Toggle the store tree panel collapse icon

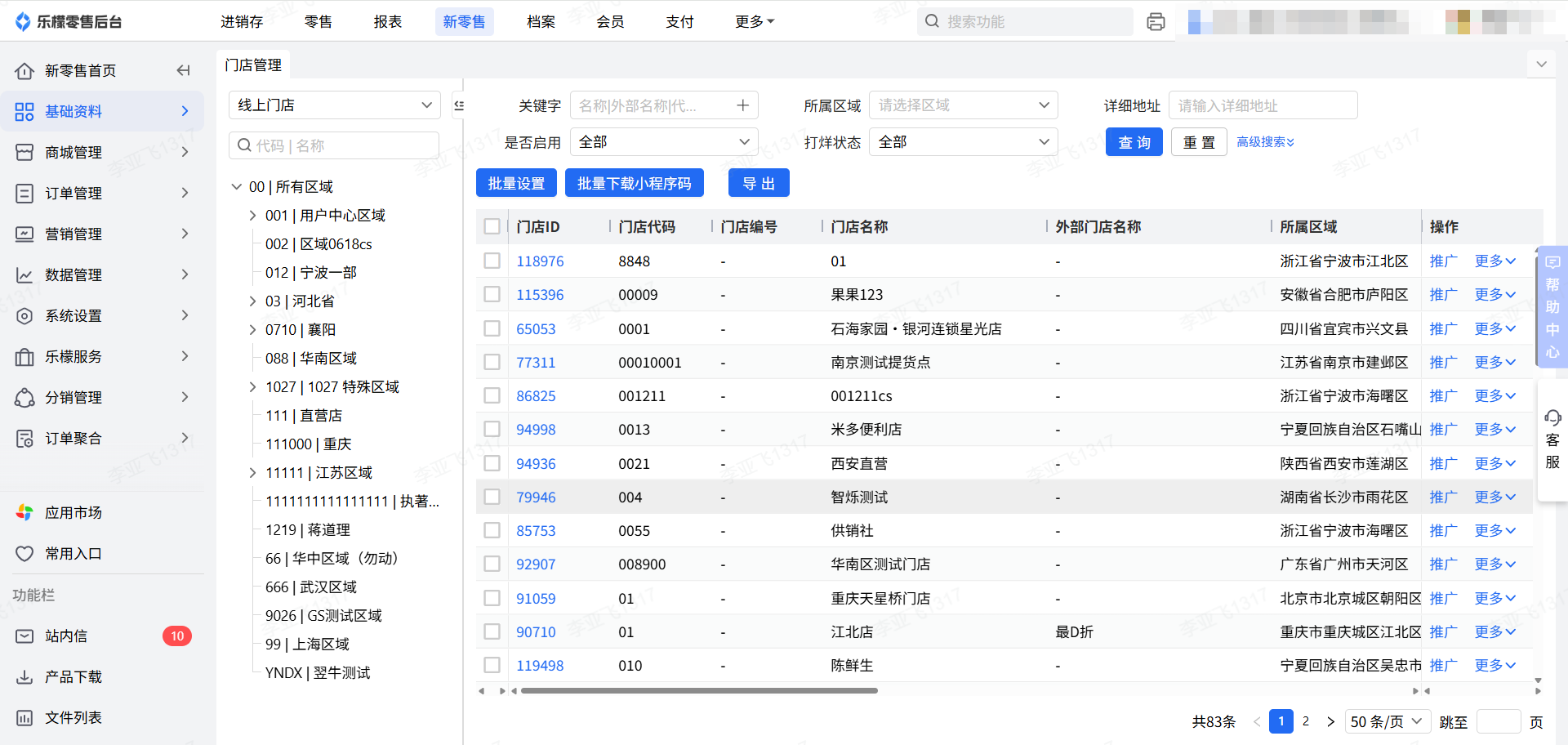(459, 105)
